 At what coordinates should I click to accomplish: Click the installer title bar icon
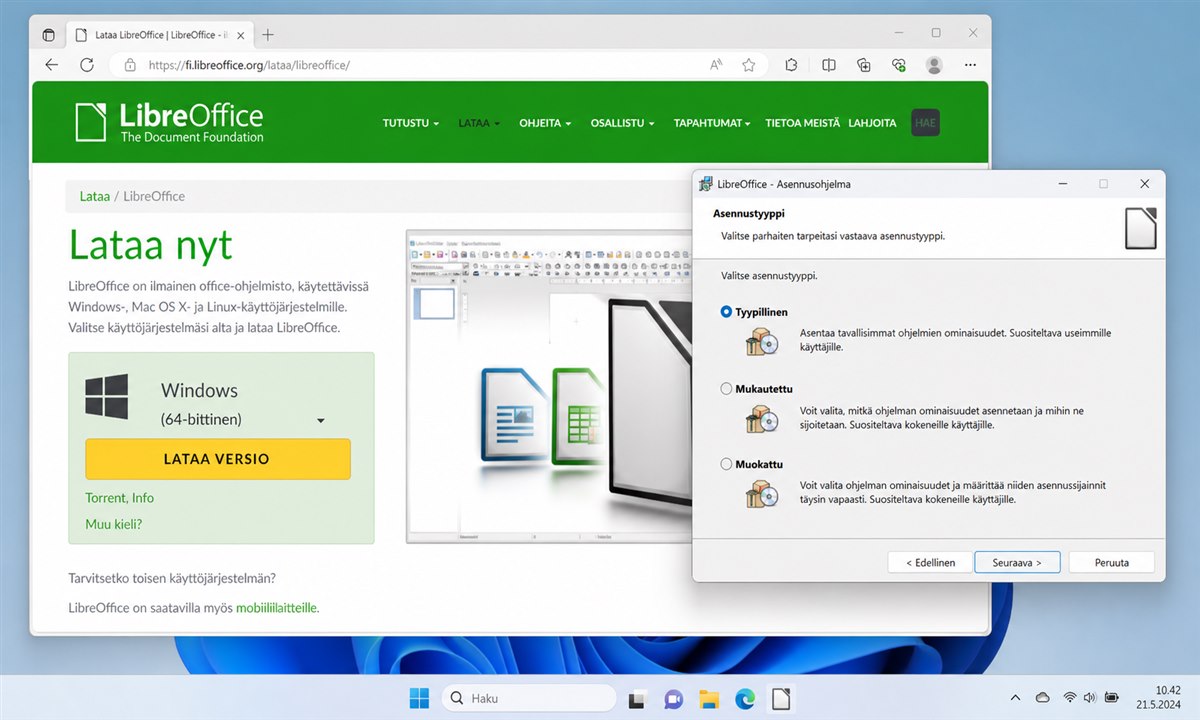pos(706,184)
